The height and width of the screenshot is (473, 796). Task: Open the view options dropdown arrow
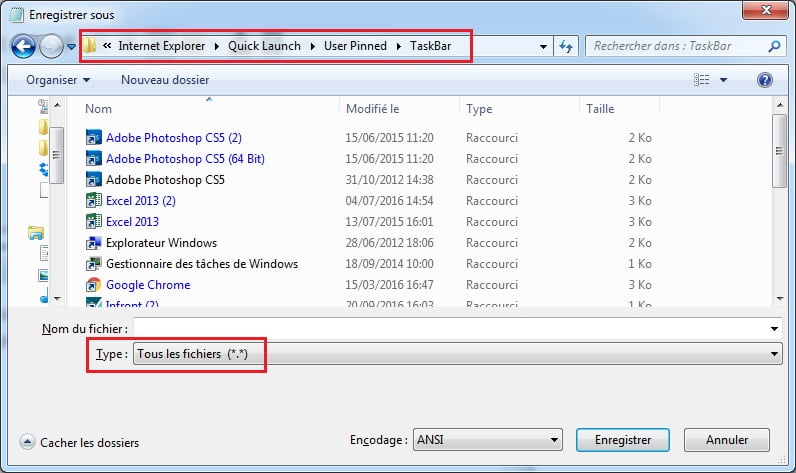pyautogui.click(x=723, y=80)
